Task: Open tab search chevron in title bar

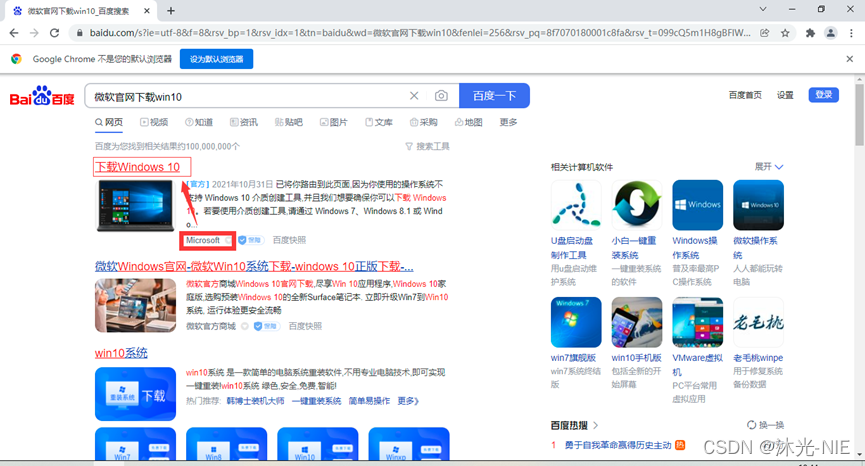Action: pos(763,9)
